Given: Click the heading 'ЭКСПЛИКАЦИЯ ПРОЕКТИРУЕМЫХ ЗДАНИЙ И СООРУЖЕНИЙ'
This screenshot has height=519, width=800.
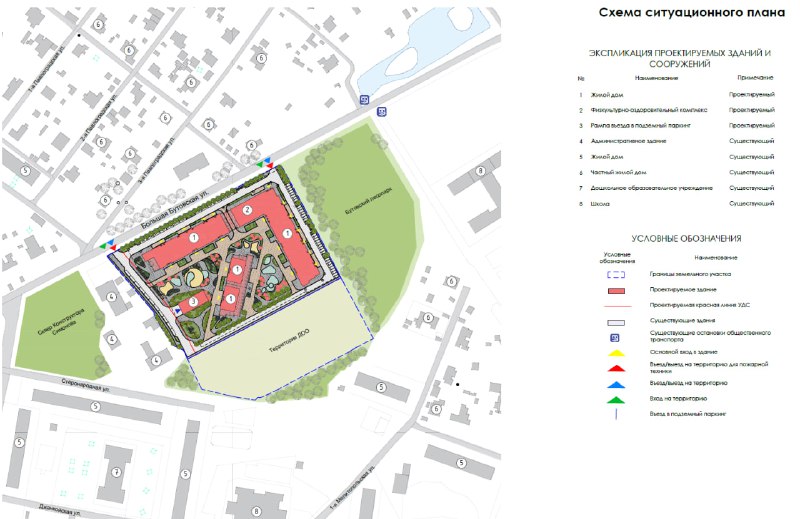Looking at the screenshot, I should [x=680, y=59].
